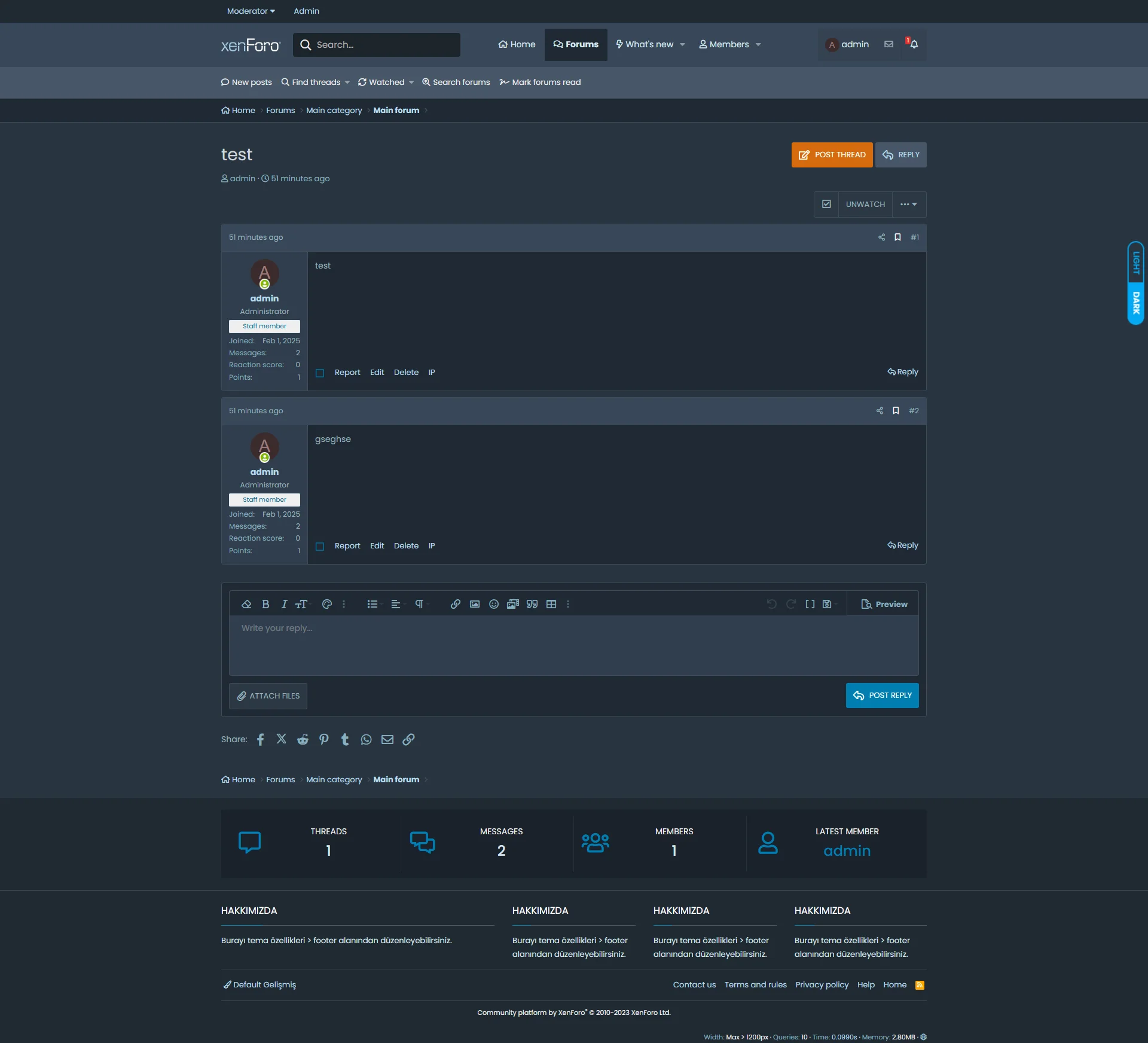This screenshot has width=1148, height=1043.
Task: Switch to the LIGHT theme
Action: point(1136,262)
